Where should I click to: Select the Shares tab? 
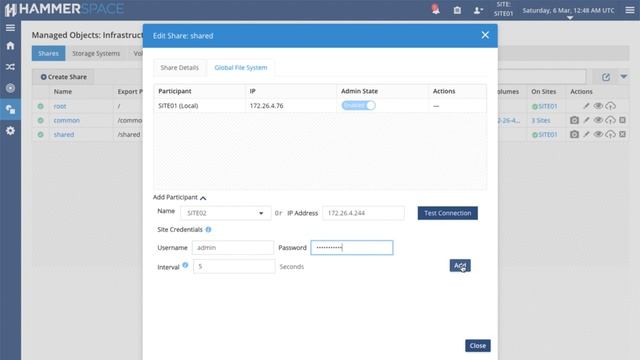coord(49,53)
